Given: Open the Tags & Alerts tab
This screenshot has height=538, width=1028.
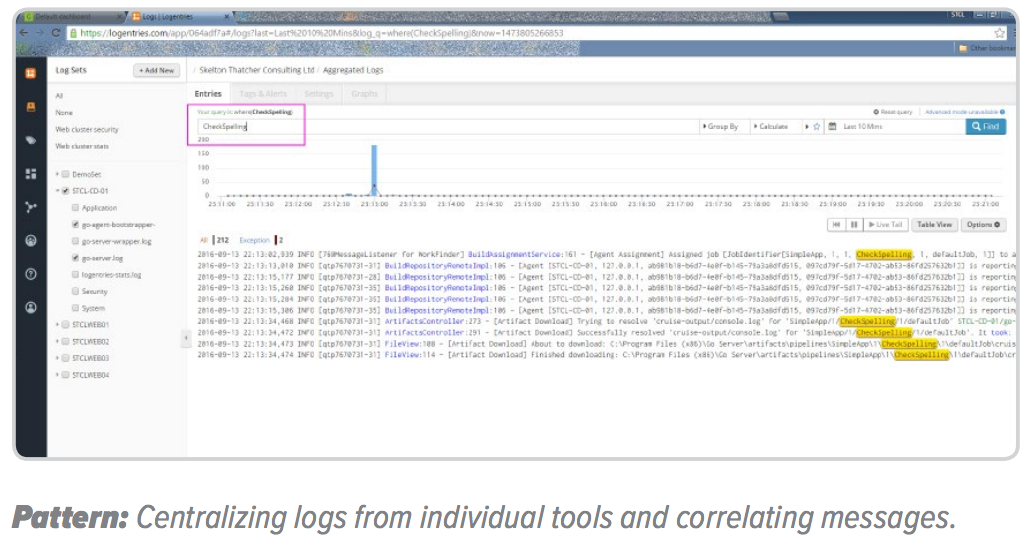Looking at the screenshot, I should click(x=263, y=94).
